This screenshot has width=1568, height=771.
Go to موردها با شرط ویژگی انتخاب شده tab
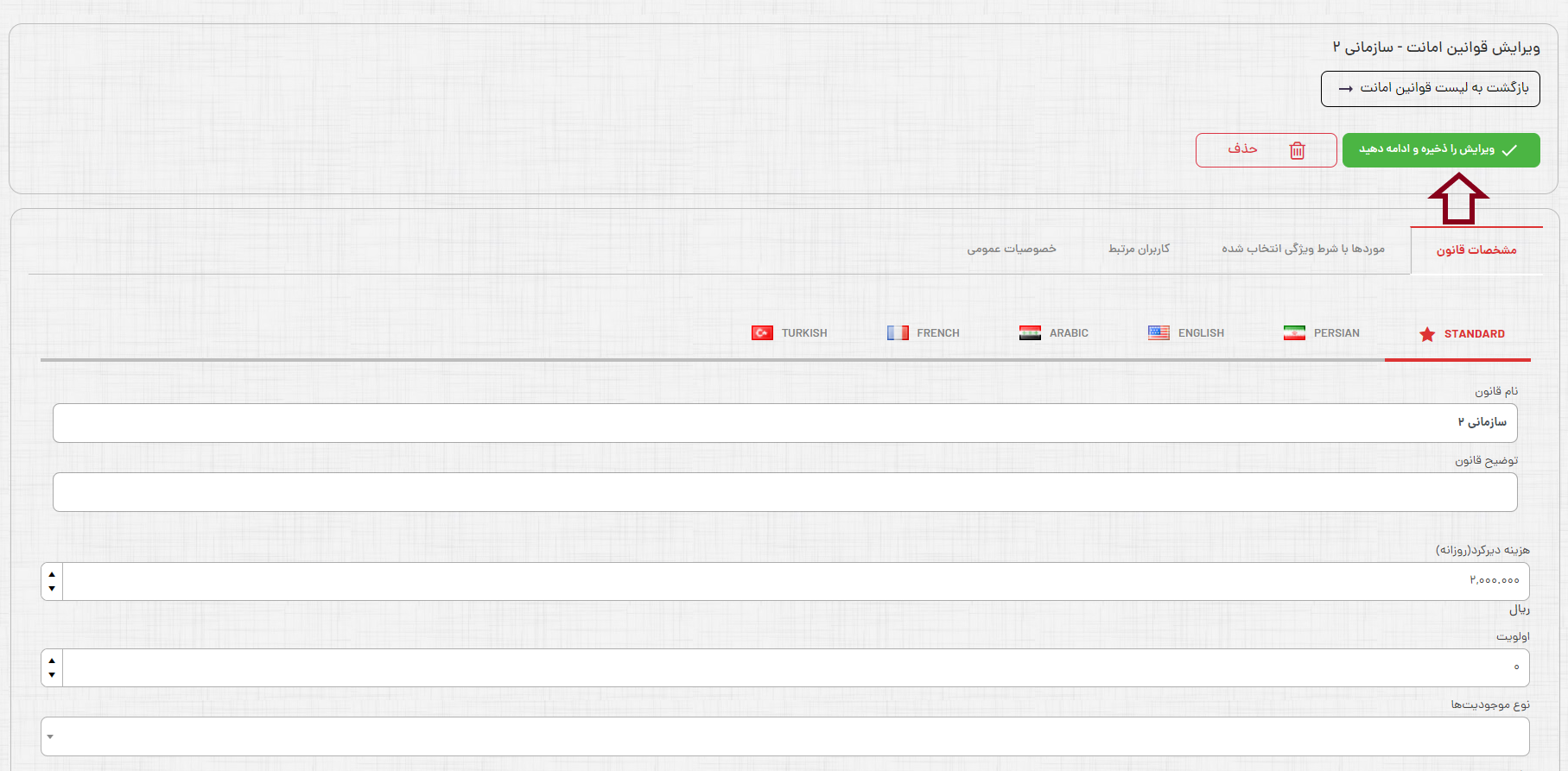coord(1303,250)
